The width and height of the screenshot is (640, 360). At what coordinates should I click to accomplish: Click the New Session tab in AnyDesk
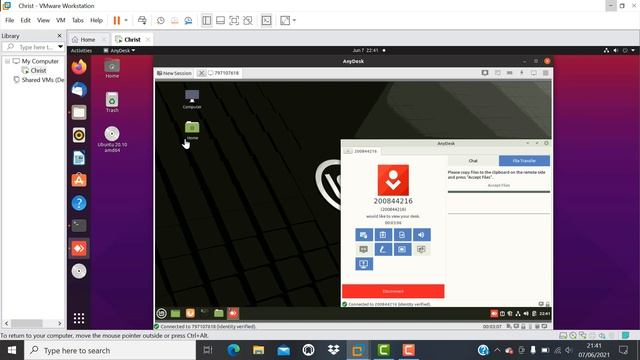tap(174, 73)
